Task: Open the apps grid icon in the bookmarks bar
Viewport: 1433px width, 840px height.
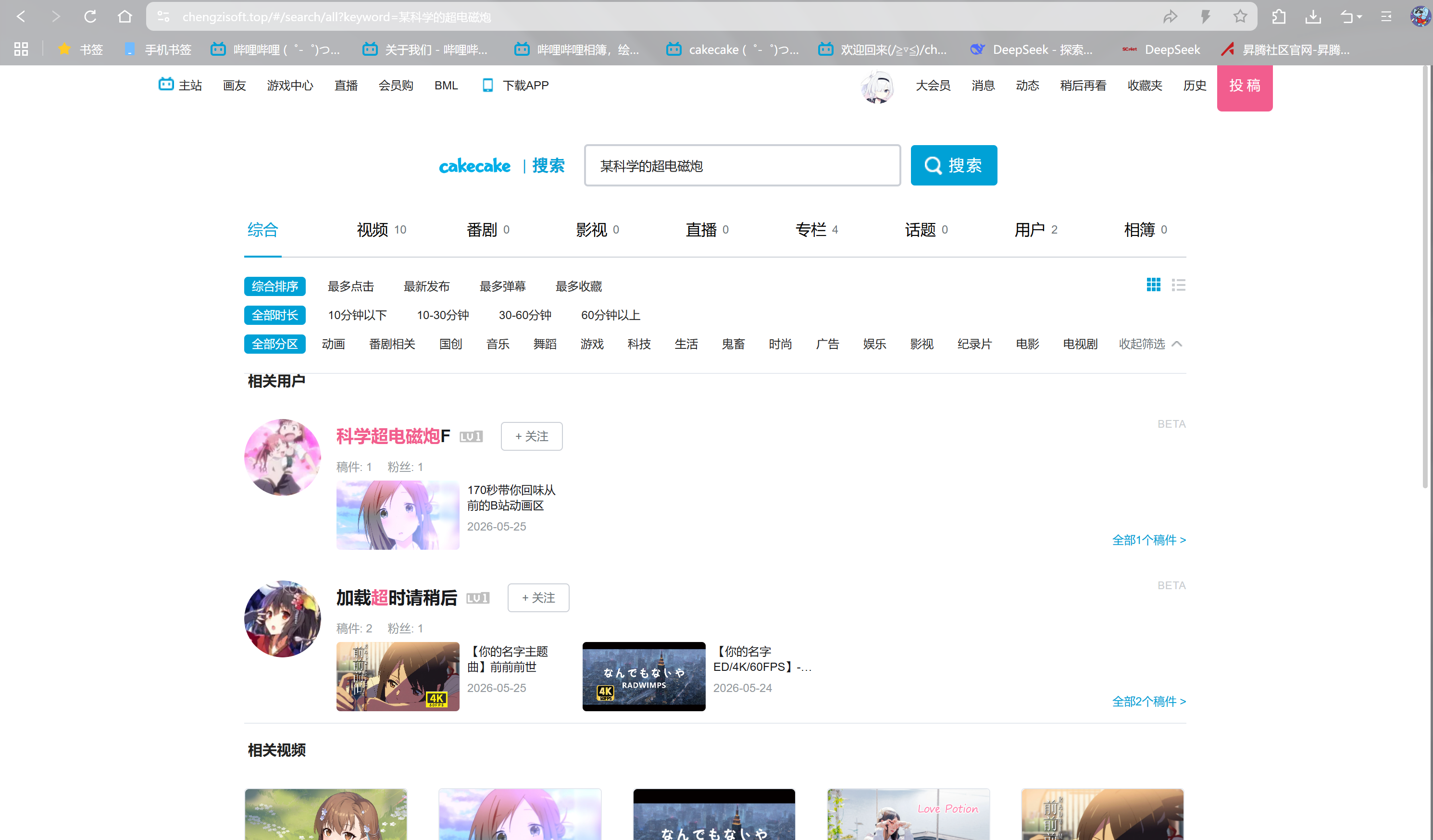Action: (x=21, y=49)
